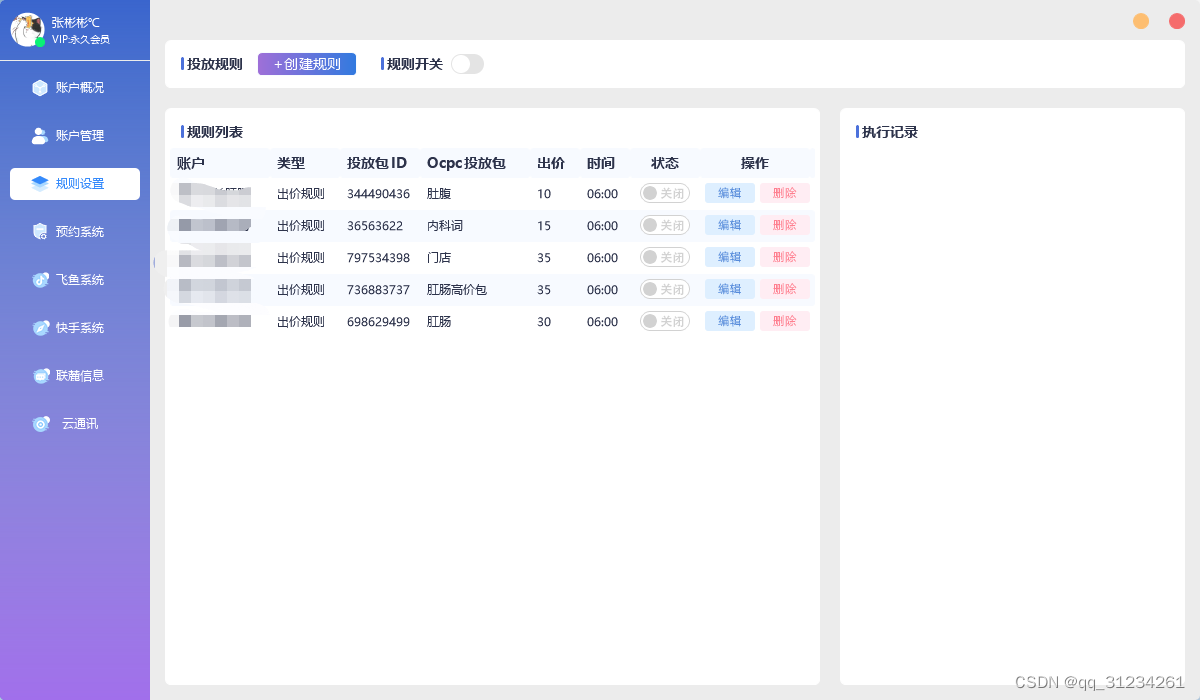This screenshot has width=1200, height=700.
Task: Select the 内科词 cell
Action: [x=445, y=226]
